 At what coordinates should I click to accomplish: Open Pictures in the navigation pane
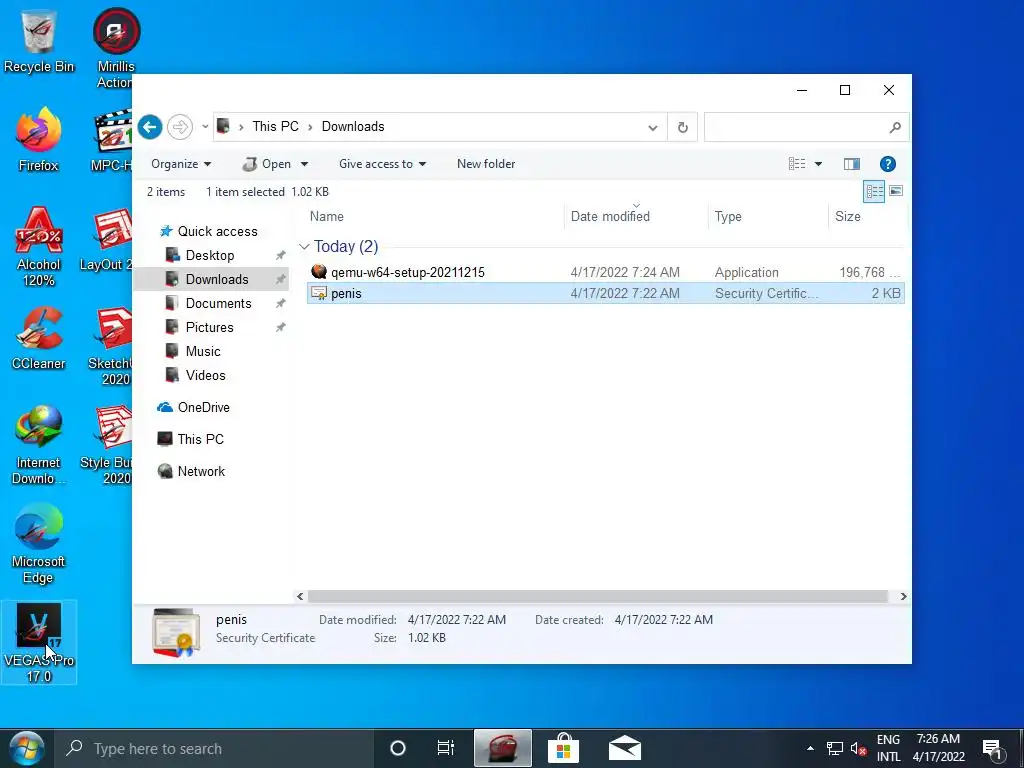tap(209, 327)
